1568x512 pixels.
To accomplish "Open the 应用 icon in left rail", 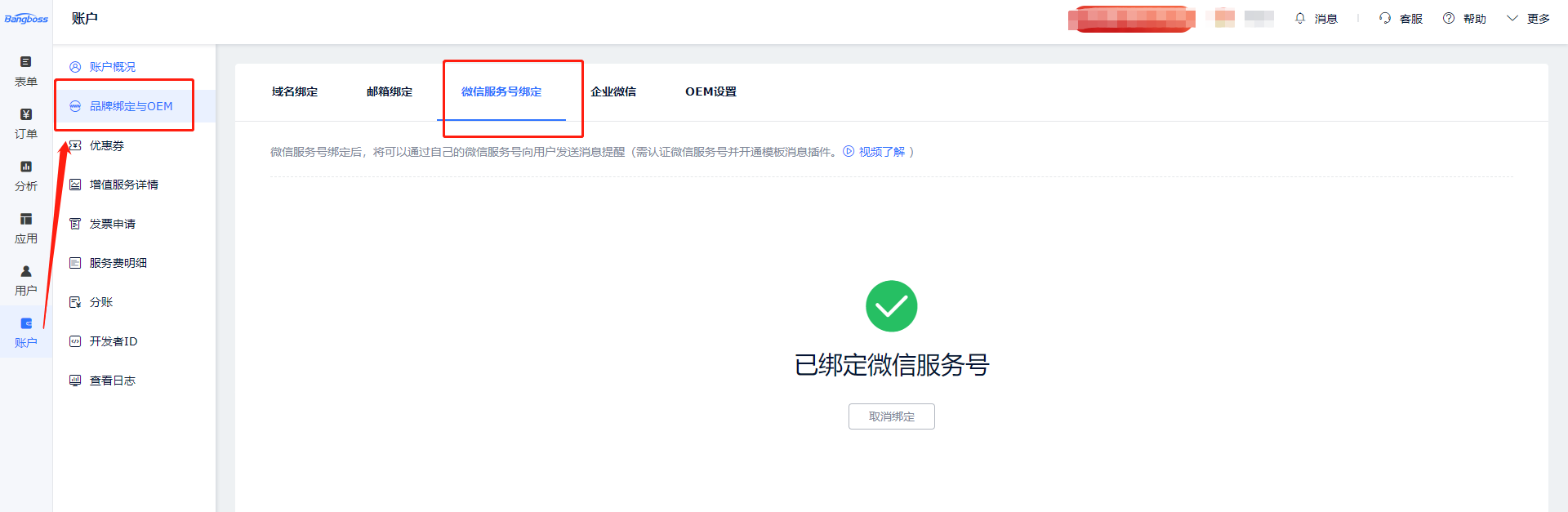I will click(25, 219).
